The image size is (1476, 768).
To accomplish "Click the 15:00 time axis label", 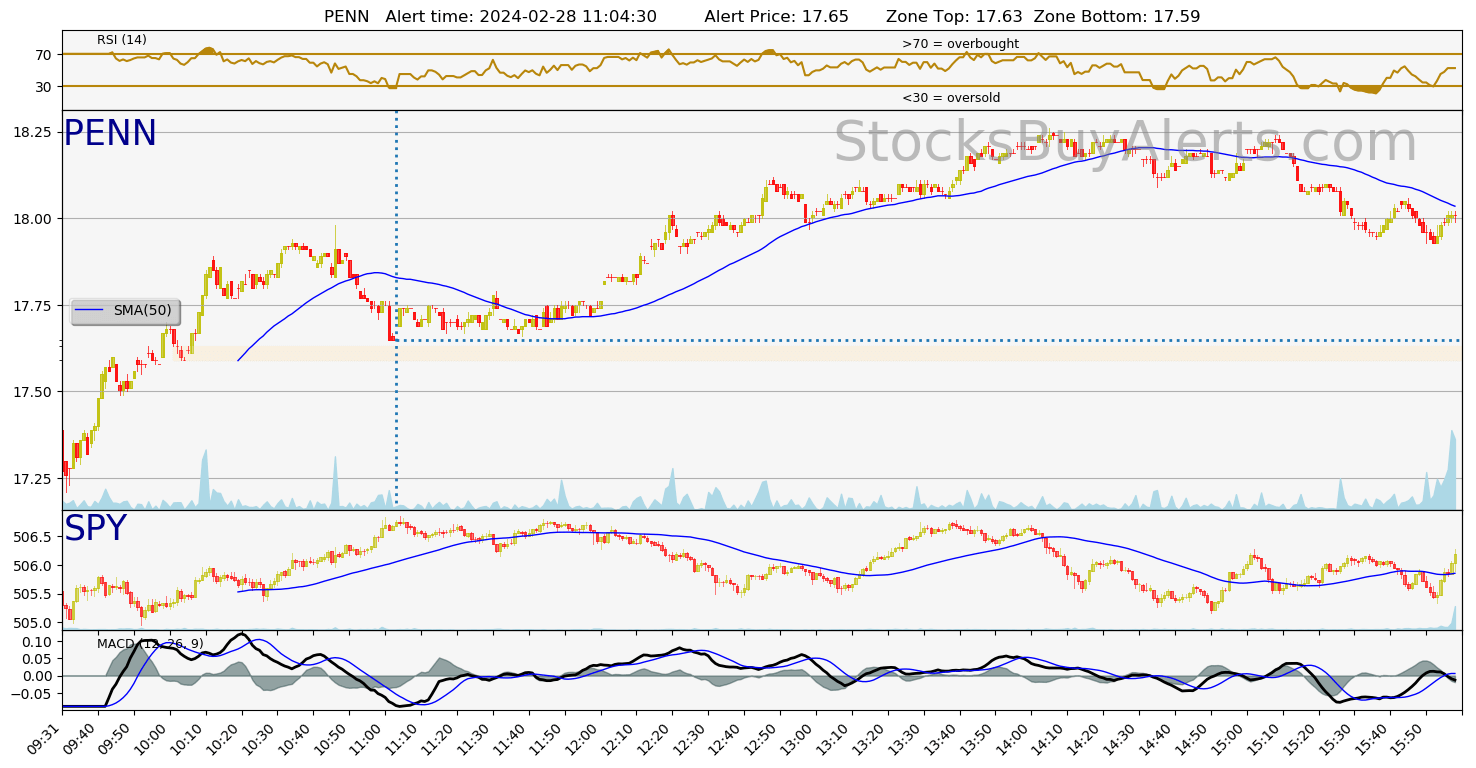I will pyautogui.click(x=1230, y=740).
